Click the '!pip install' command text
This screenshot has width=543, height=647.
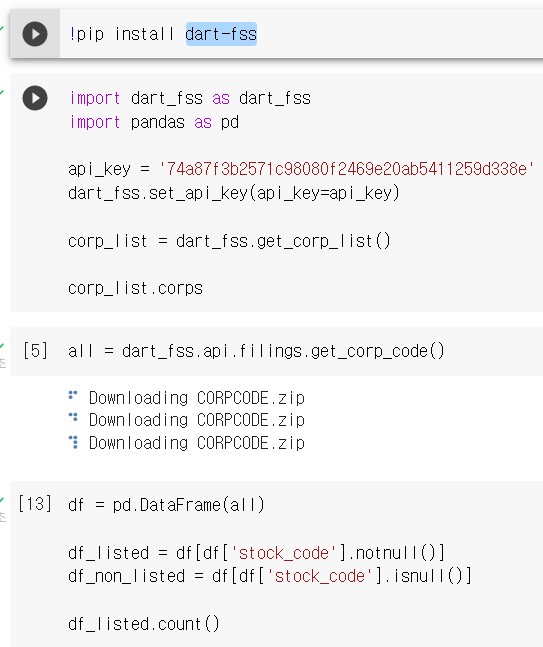point(122,34)
